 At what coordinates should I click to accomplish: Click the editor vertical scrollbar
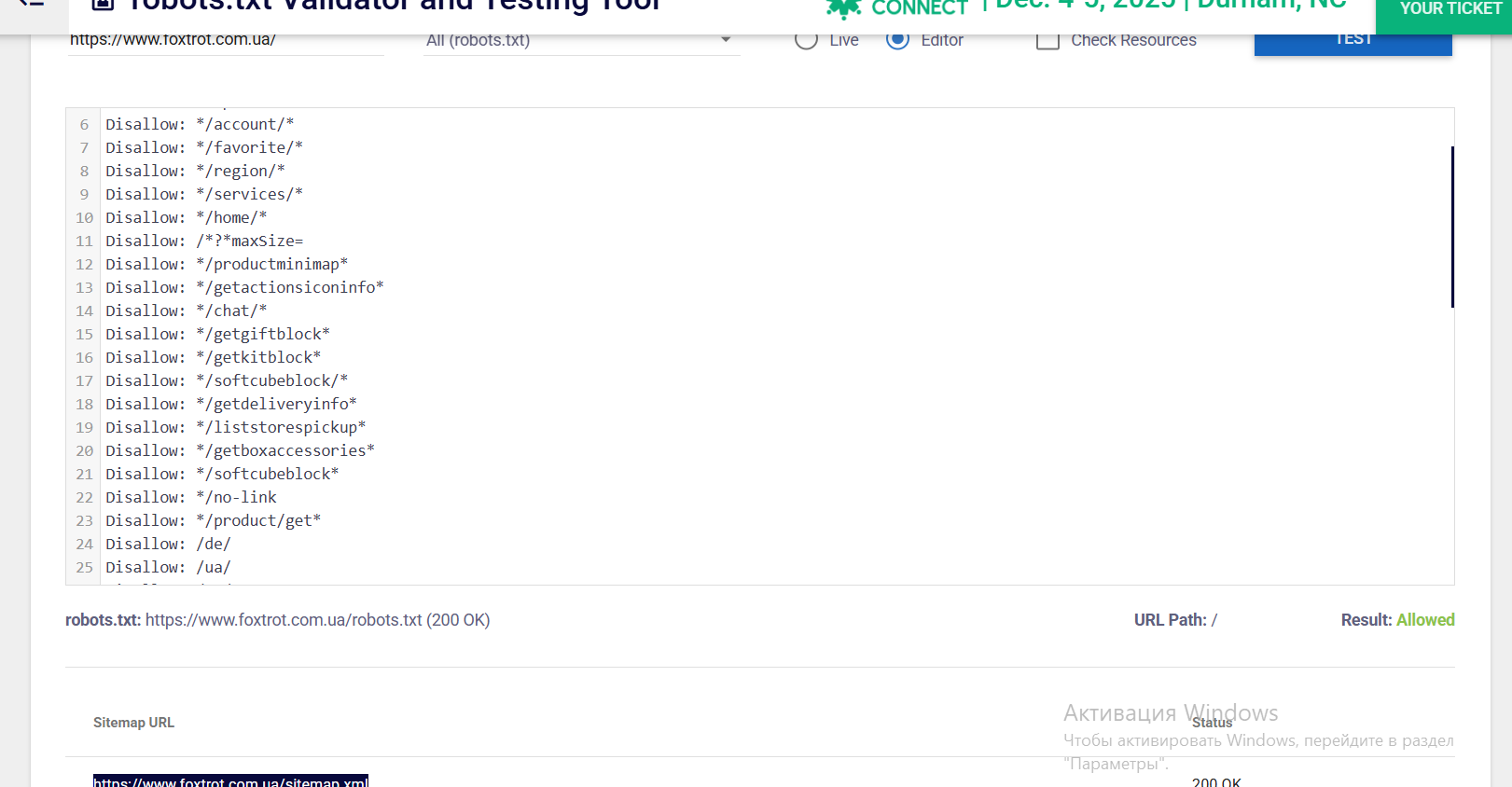[x=1452, y=227]
